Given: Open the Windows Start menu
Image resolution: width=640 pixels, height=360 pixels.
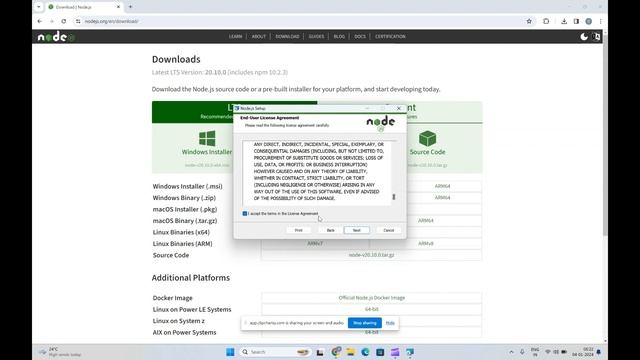Looking at the screenshot, I should 230,352.
